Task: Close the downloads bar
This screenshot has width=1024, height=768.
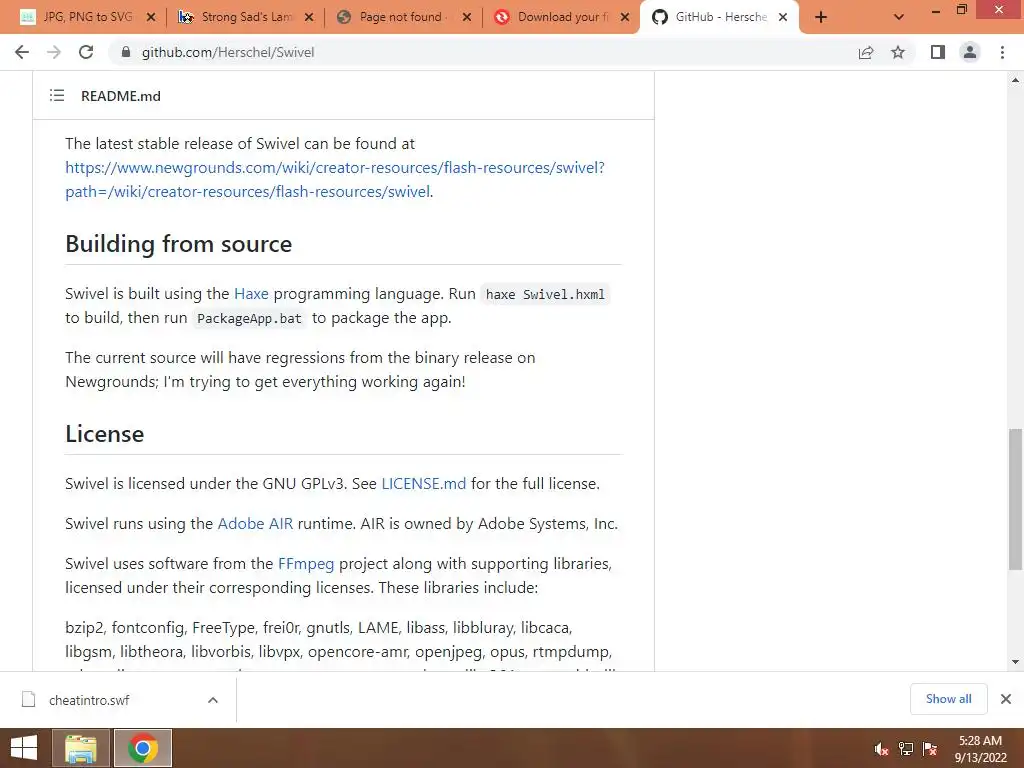Action: point(1006,699)
